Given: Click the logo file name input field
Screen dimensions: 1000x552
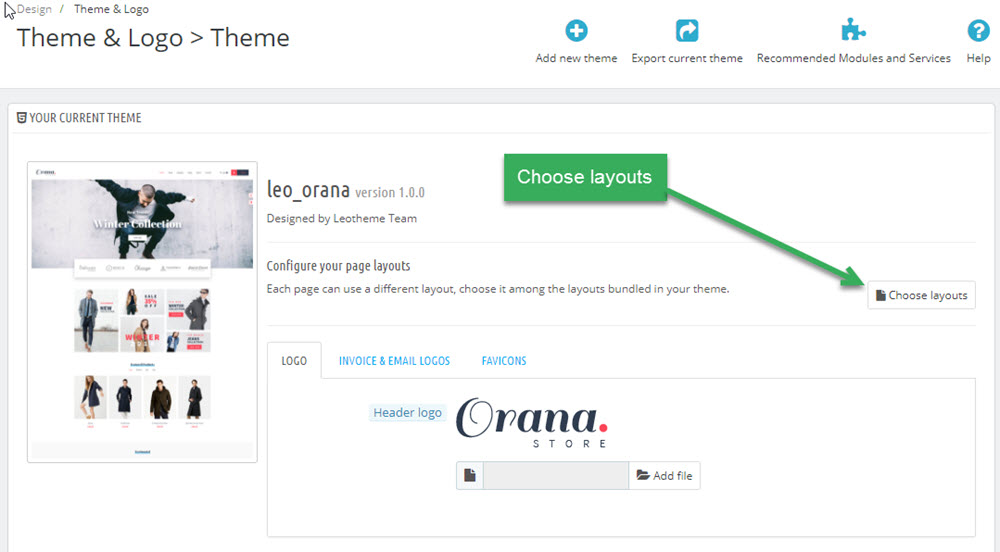Looking at the screenshot, I should [556, 476].
